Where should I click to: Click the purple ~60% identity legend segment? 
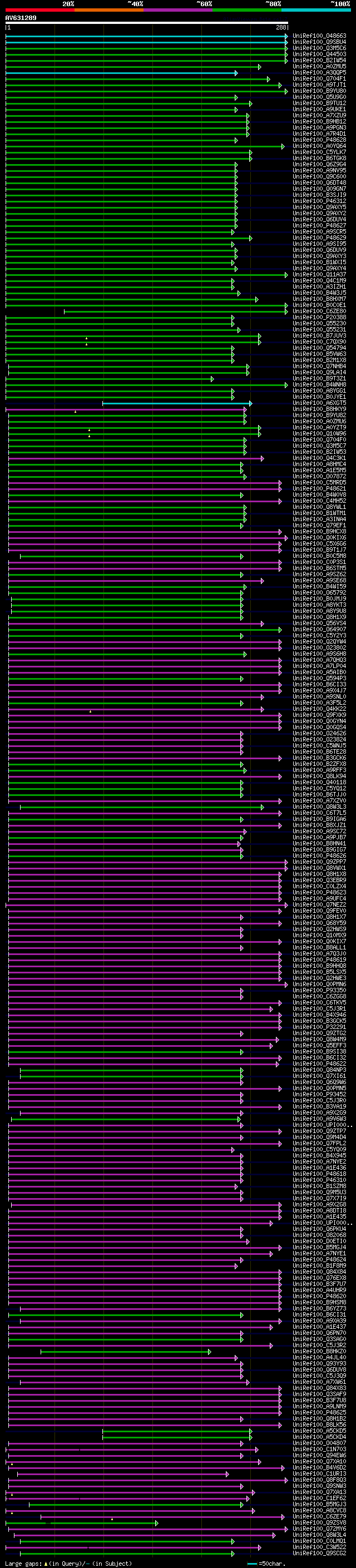click(x=179, y=10)
